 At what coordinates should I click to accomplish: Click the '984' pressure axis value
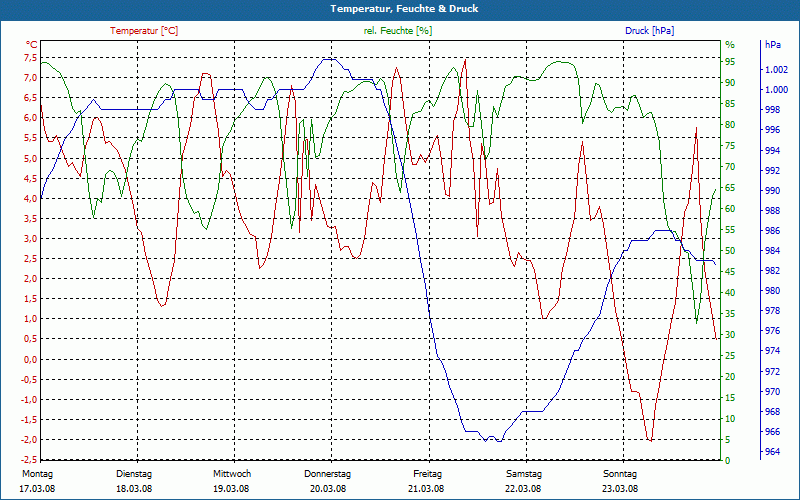click(x=773, y=251)
